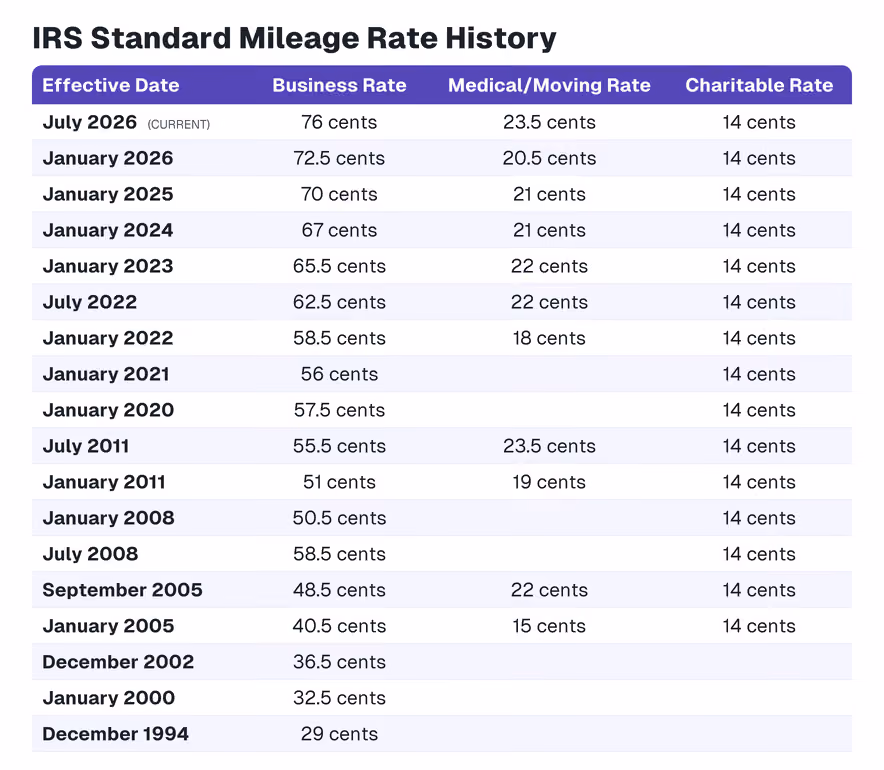
Task: Select '22 cents' in the September 2005 row
Action: 549,590
